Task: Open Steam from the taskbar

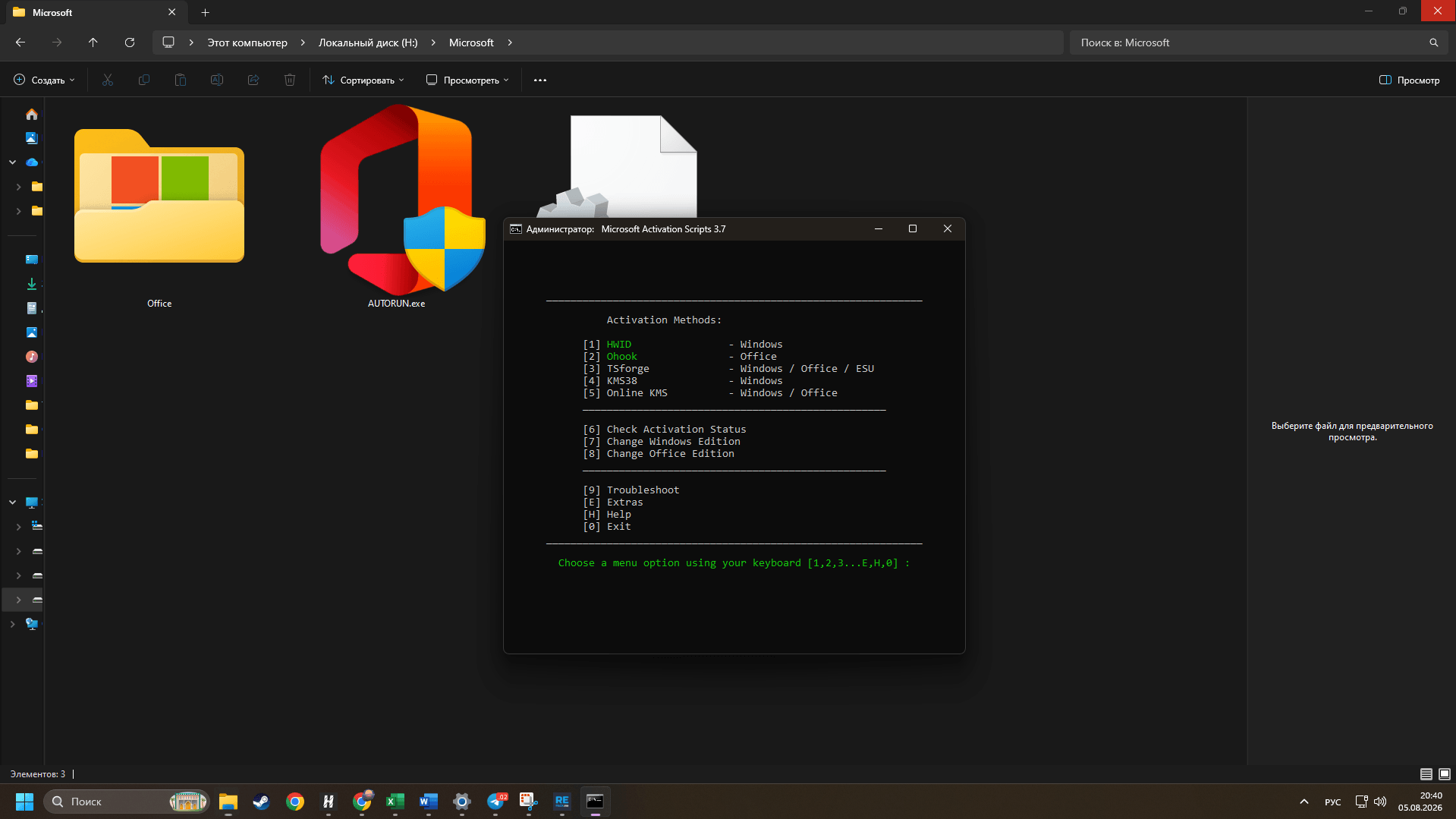Action: point(262,802)
